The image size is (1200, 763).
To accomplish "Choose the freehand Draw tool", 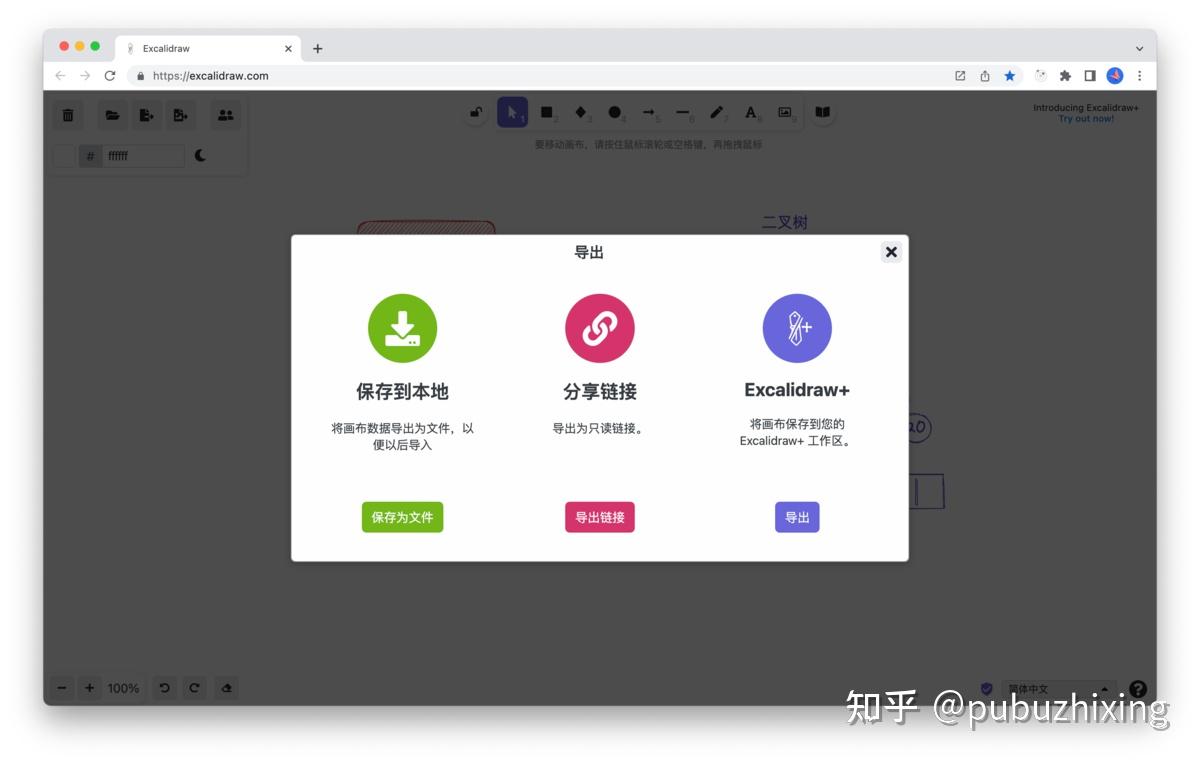I will pyautogui.click(x=717, y=112).
